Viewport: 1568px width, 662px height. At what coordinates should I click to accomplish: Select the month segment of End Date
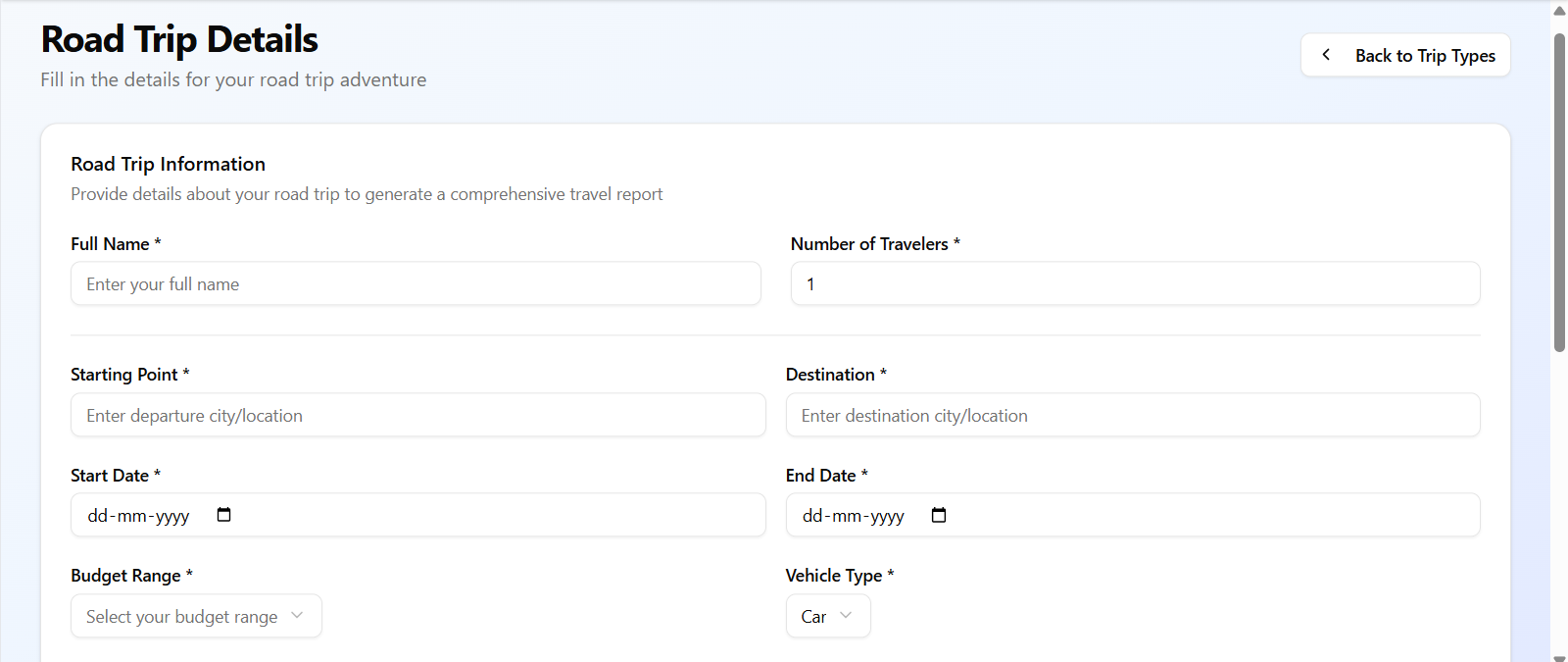point(846,516)
